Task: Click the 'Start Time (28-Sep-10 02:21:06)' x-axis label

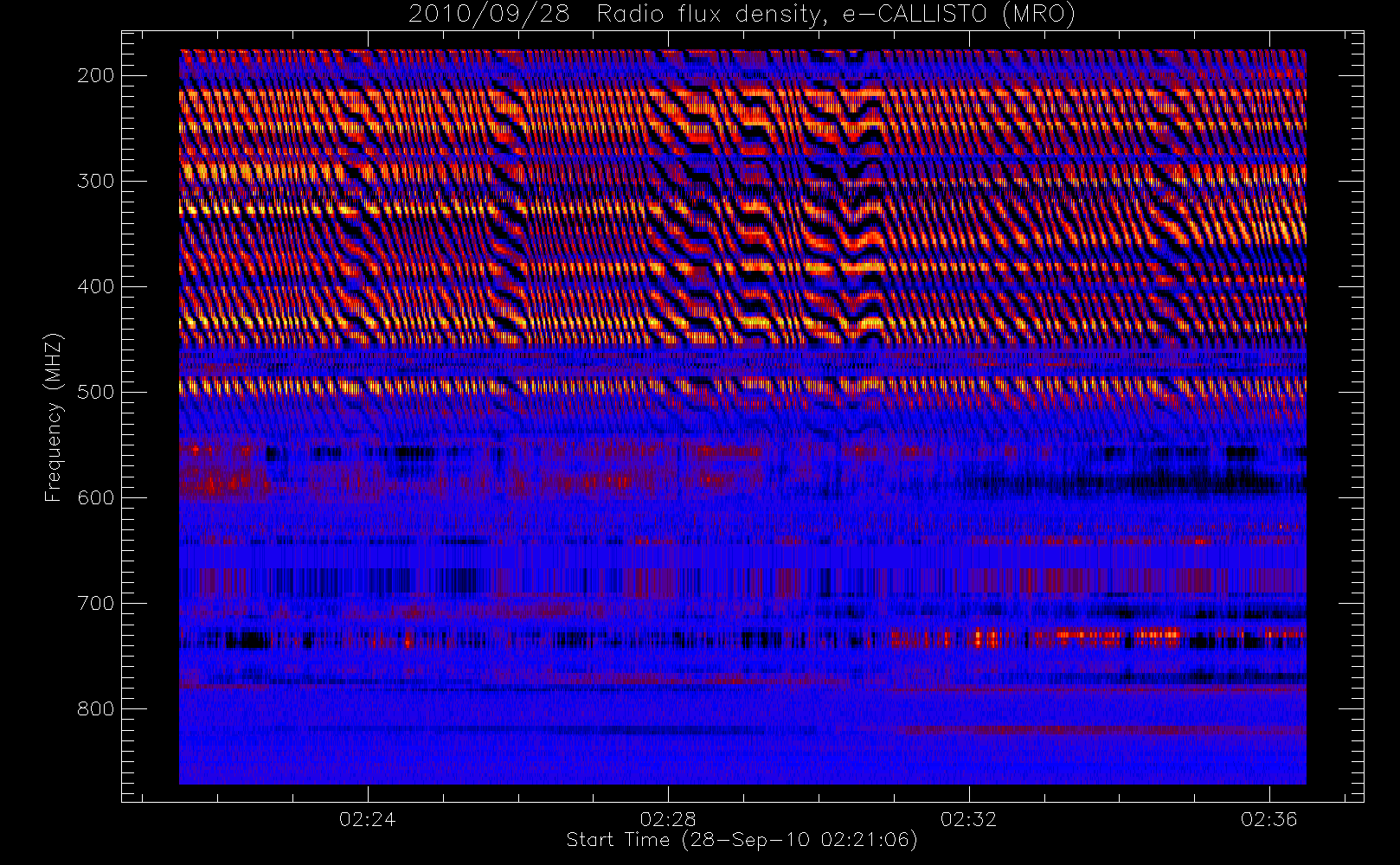Action: coord(742,840)
